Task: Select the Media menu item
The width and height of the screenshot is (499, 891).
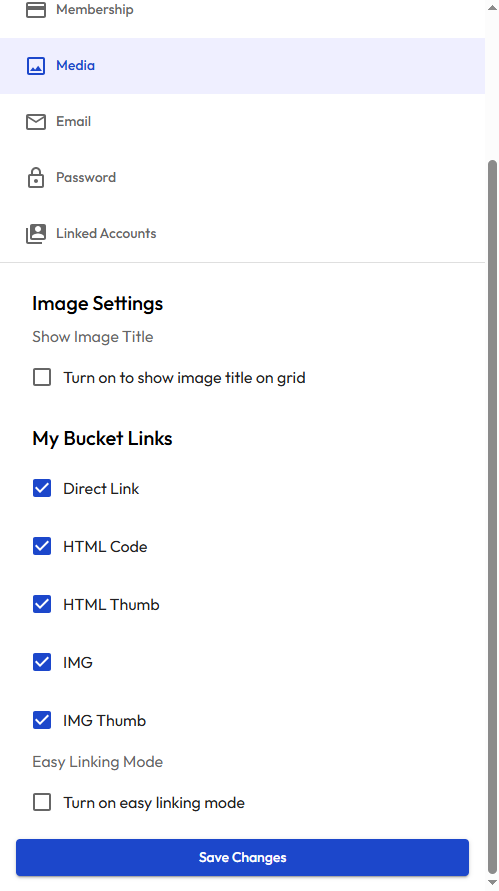Action: [x=242, y=66]
